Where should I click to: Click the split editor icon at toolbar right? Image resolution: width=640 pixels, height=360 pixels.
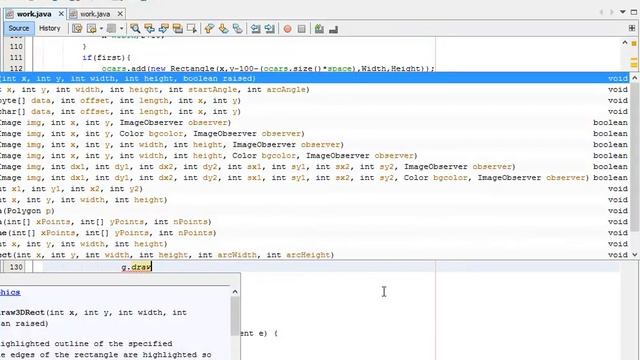pos(632,28)
